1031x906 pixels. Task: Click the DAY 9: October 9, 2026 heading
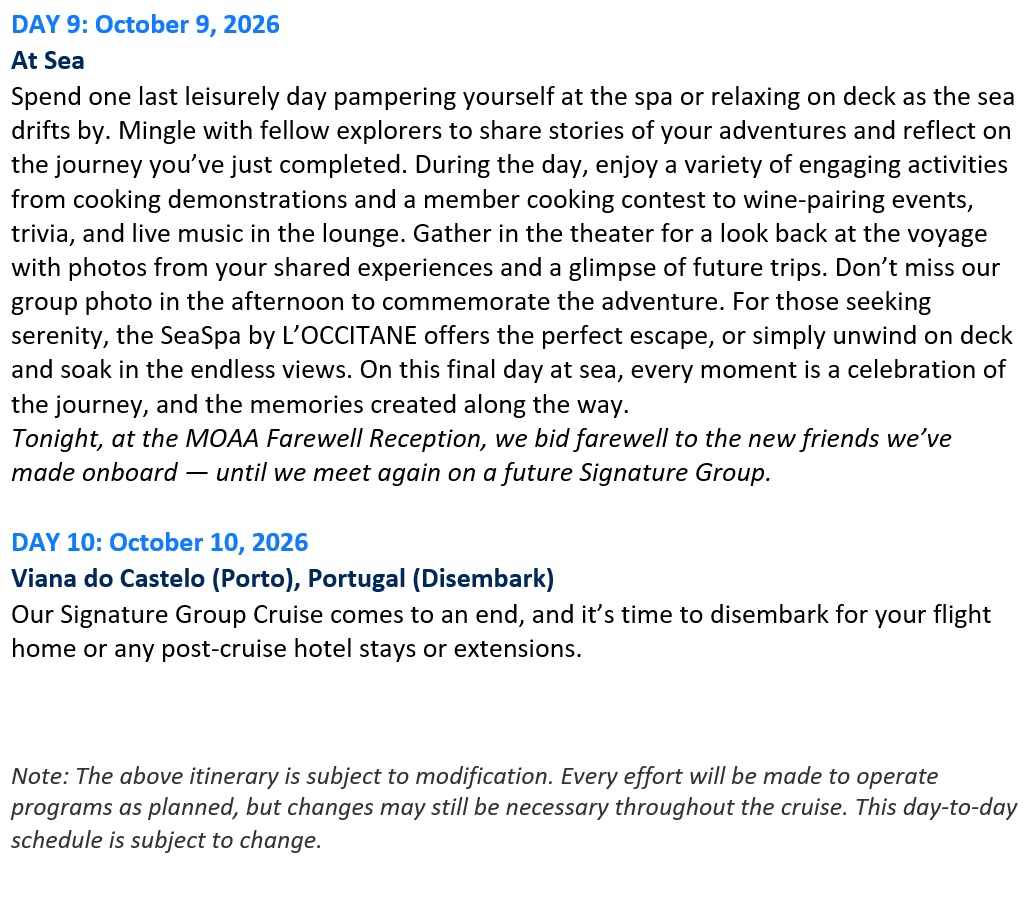145,24
